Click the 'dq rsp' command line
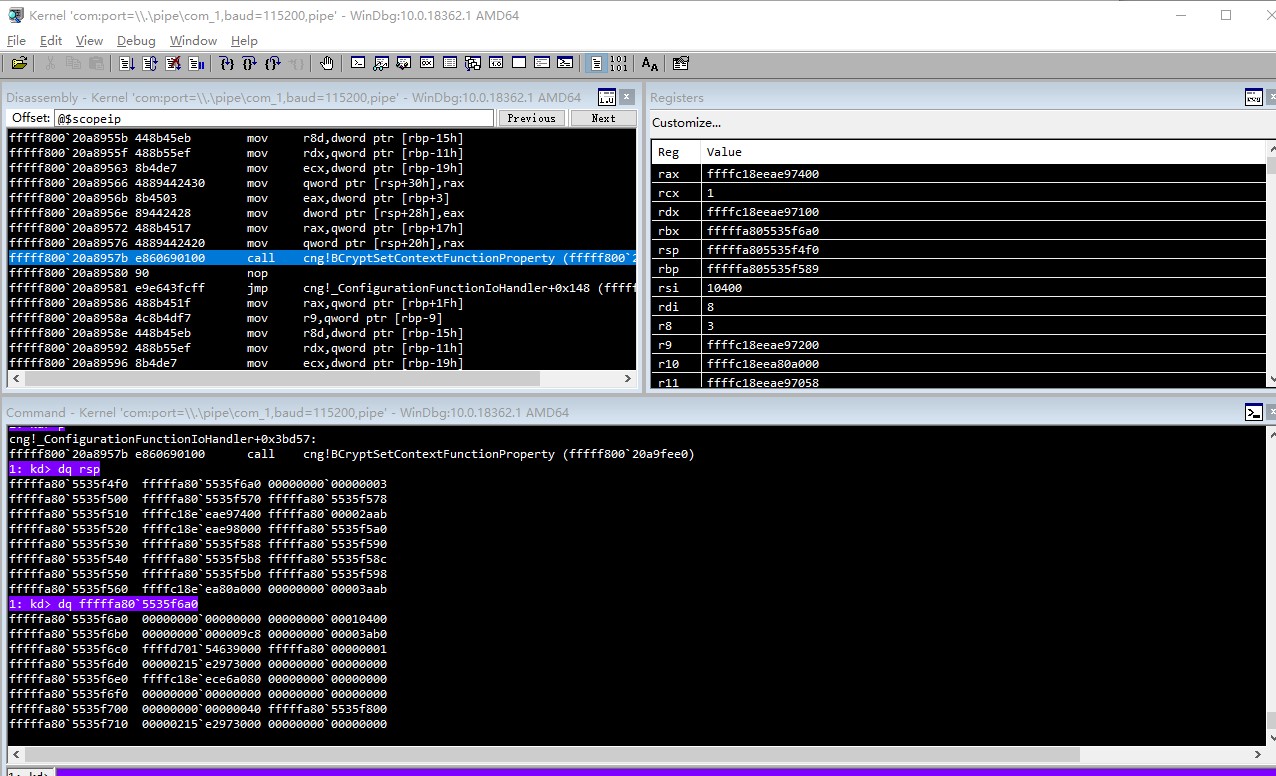Image resolution: width=1276 pixels, height=776 pixels. pyautogui.click(x=54, y=469)
